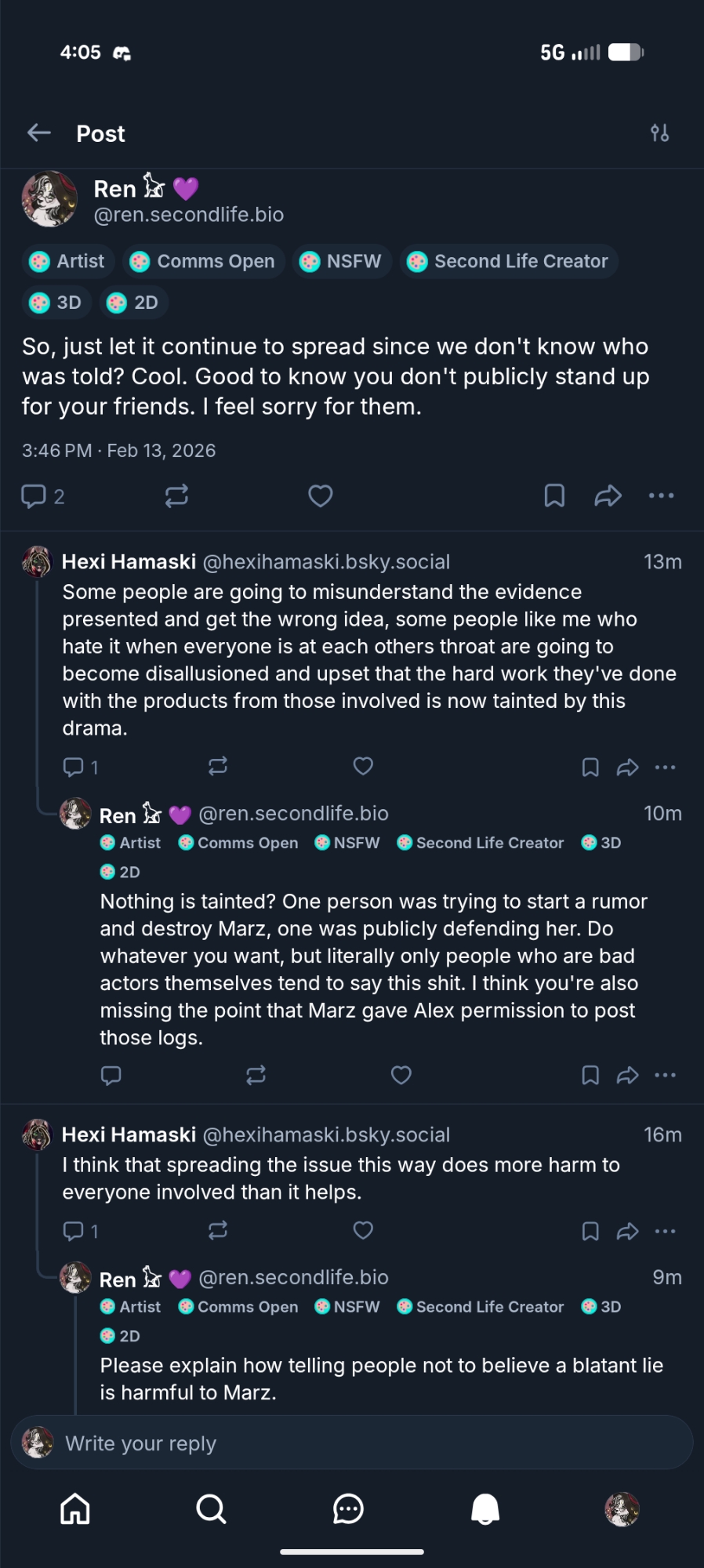Bookmark the main post

[554, 495]
